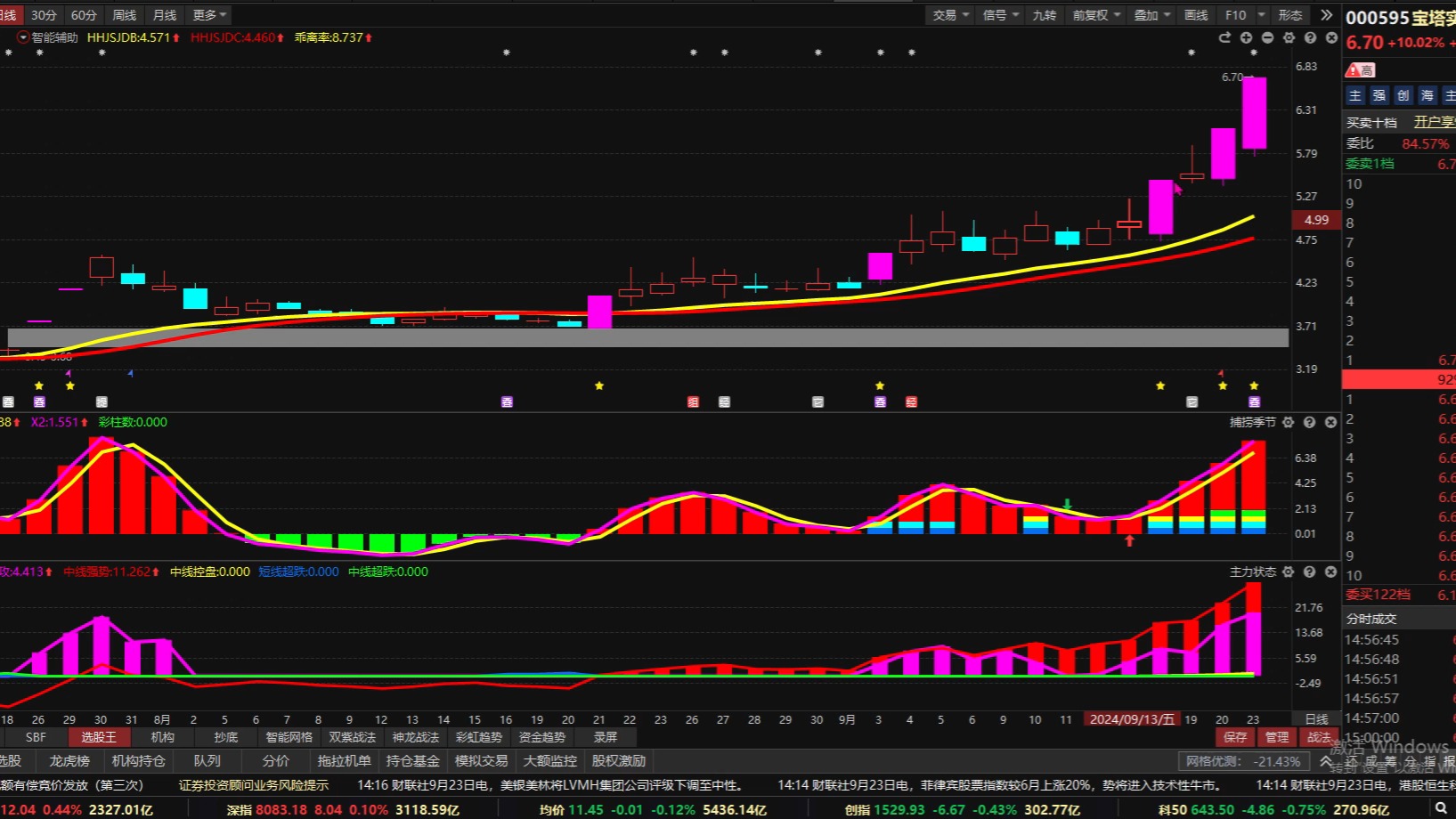This screenshot has height=819, width=1456.
Task: Select the 神龙战法 strategy tab
Action: click(x=416, y=737)
